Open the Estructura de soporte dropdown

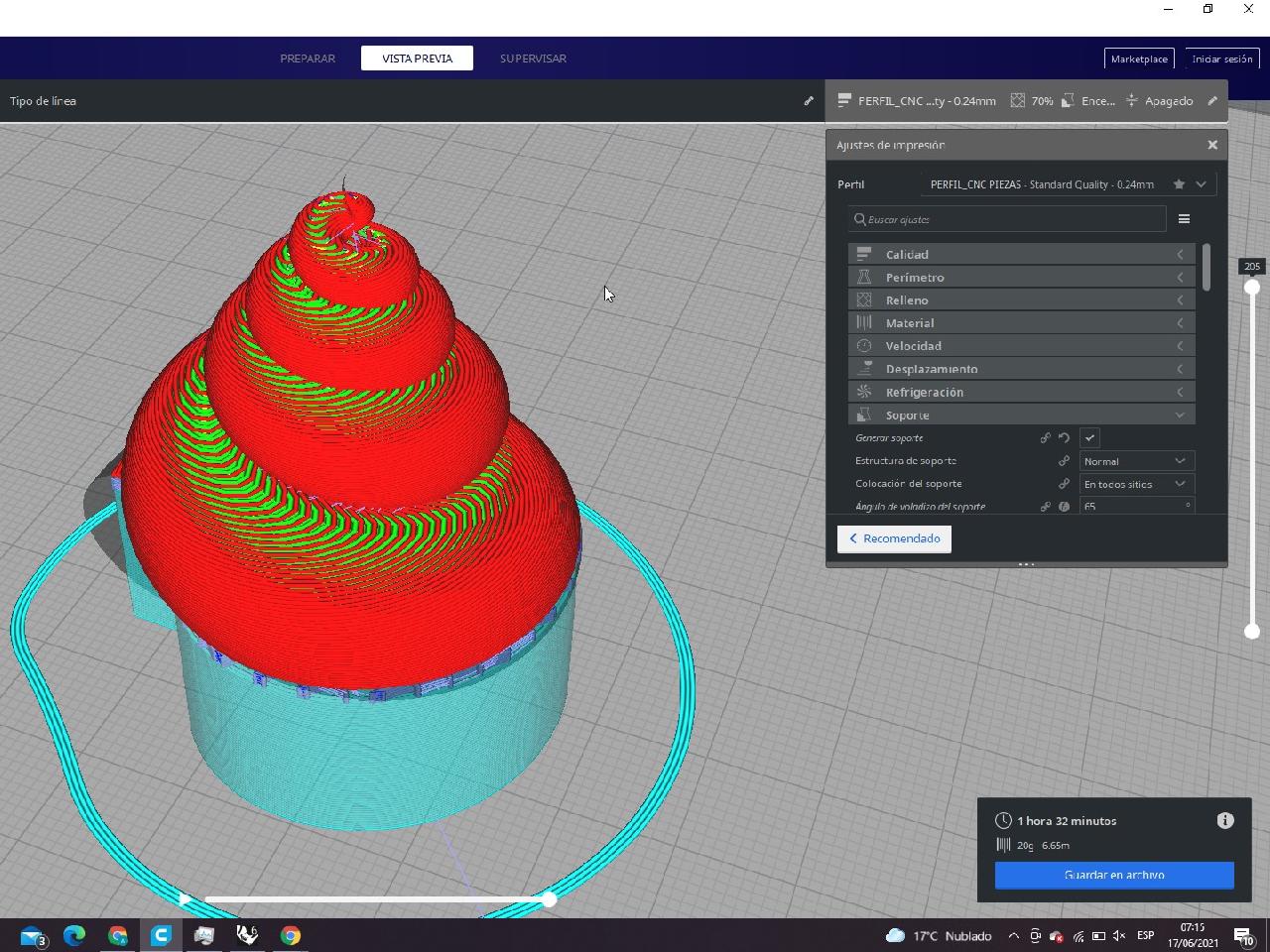1137,461
